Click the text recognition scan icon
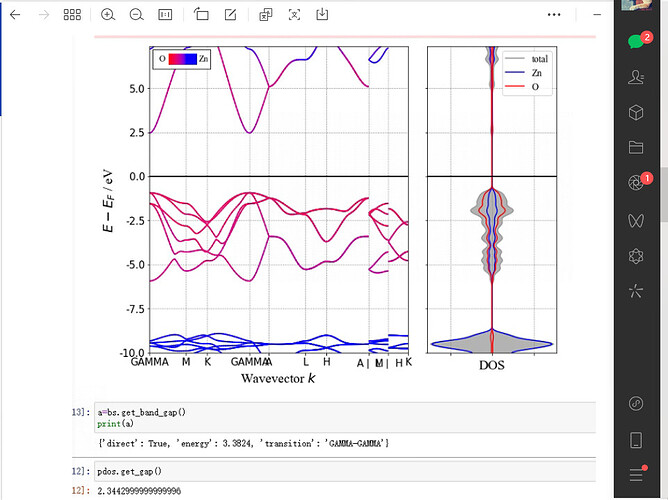Screen dimensions: 668x500 point(293,16)
